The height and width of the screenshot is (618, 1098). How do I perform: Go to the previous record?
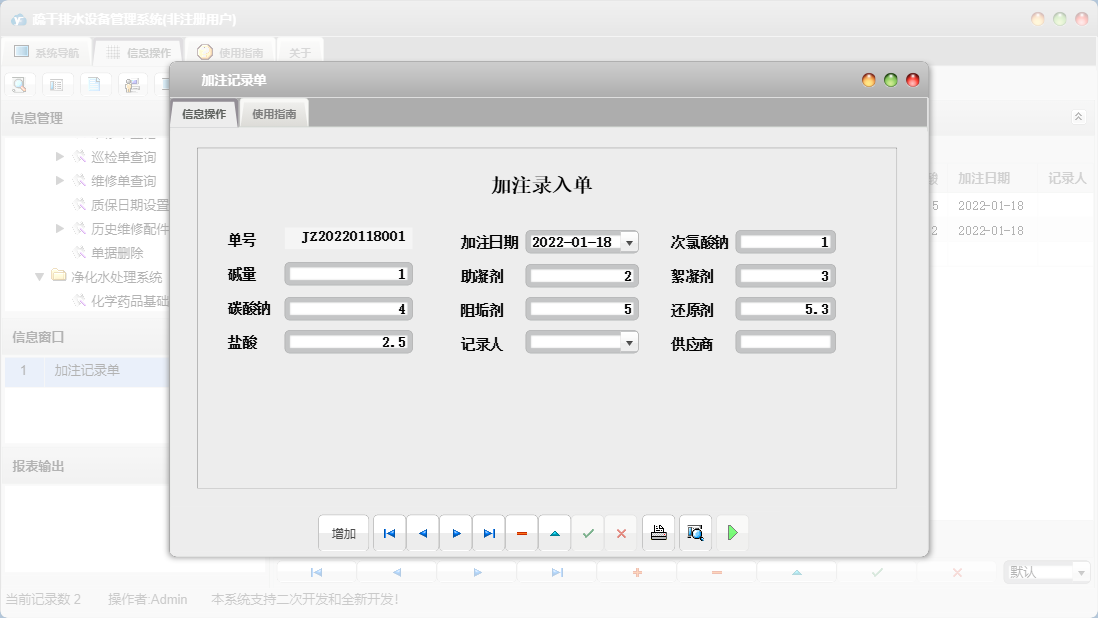(x=422, y=534)
